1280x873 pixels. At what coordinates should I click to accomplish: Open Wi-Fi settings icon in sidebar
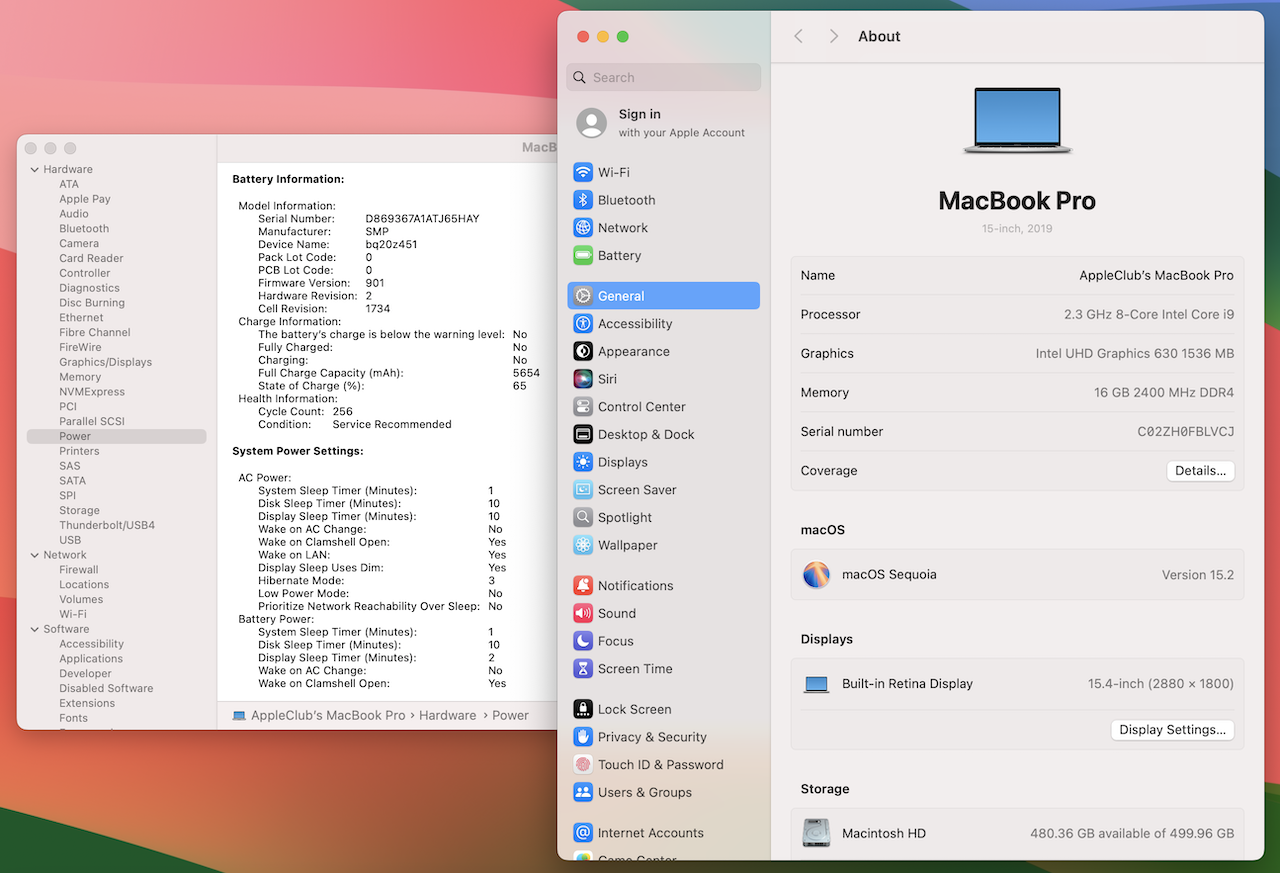[583, 172]
